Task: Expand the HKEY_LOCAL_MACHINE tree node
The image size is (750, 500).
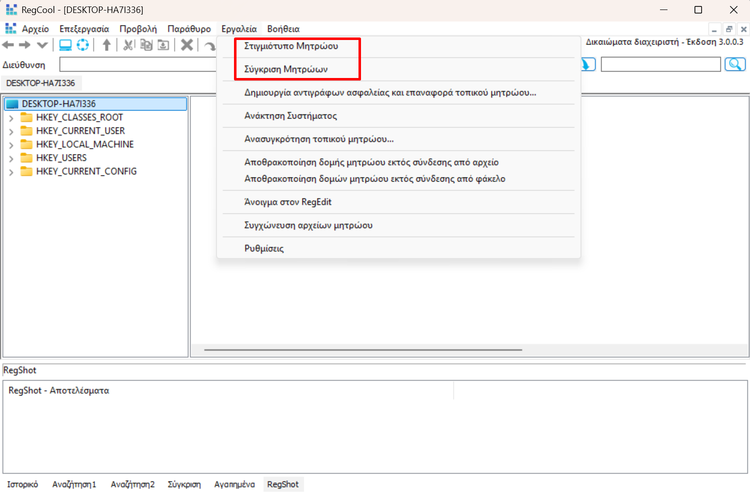Action: pos(11,144)
